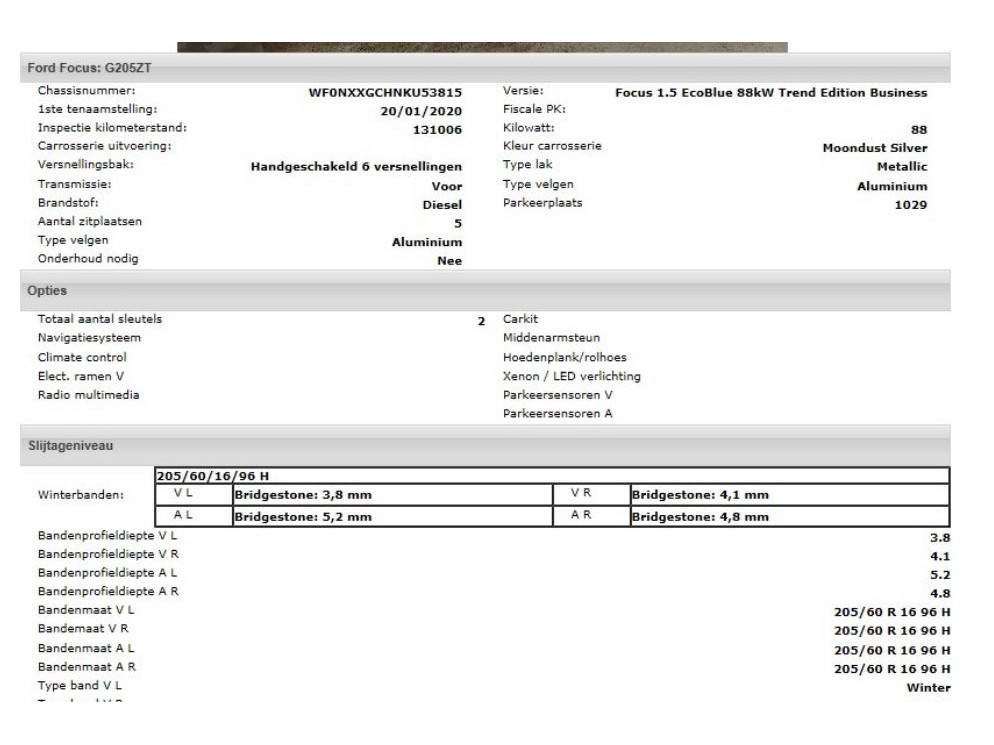Click the '1ste tenaamstelling:' label
Viewport: 994px width, 745px height.
(x=97, y=109)
